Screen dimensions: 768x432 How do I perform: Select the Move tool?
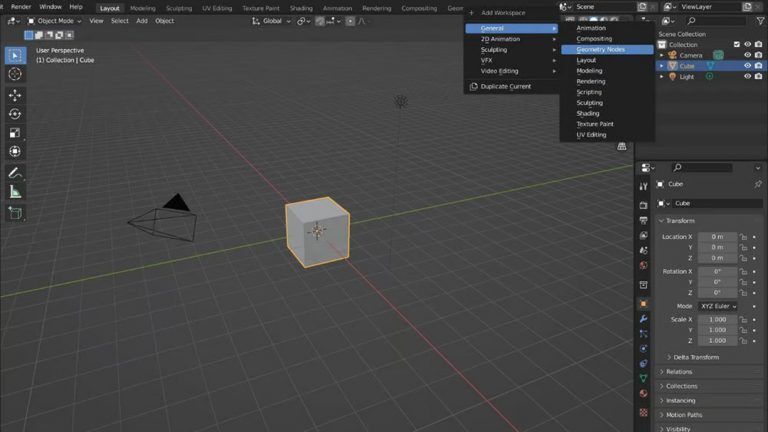[15, 95]
